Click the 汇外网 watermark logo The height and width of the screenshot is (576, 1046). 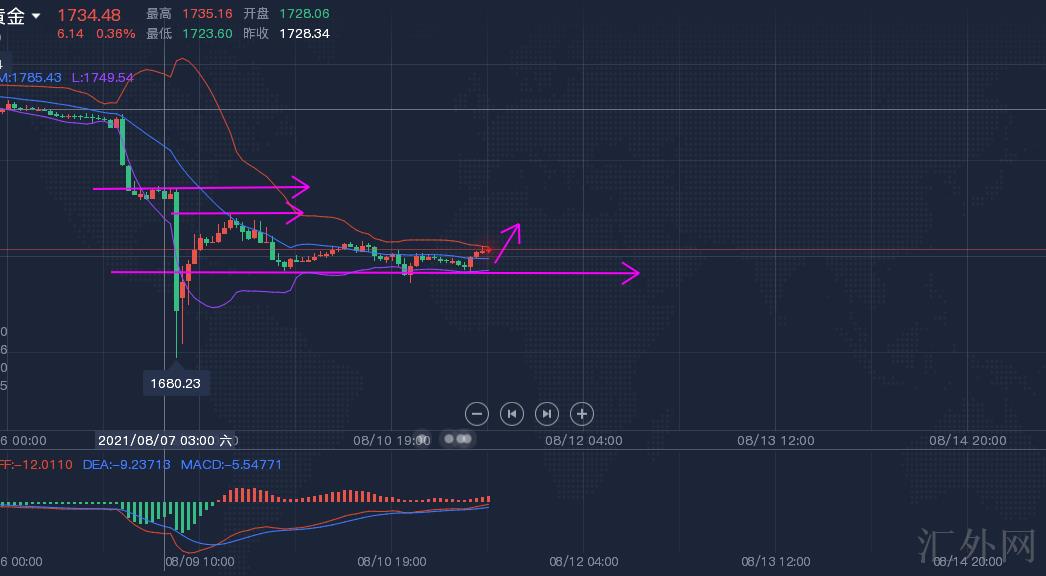(x=975, y=546)
